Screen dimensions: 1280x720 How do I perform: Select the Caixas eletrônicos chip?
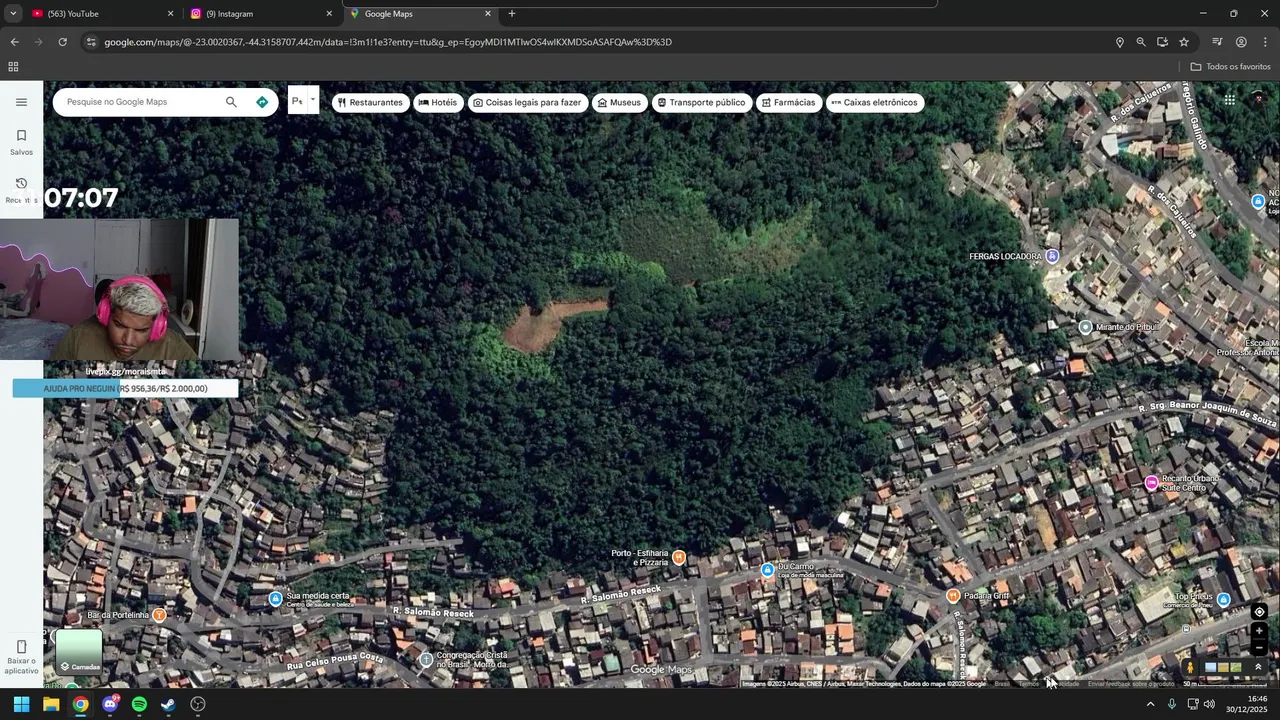(x=874, y=102)
